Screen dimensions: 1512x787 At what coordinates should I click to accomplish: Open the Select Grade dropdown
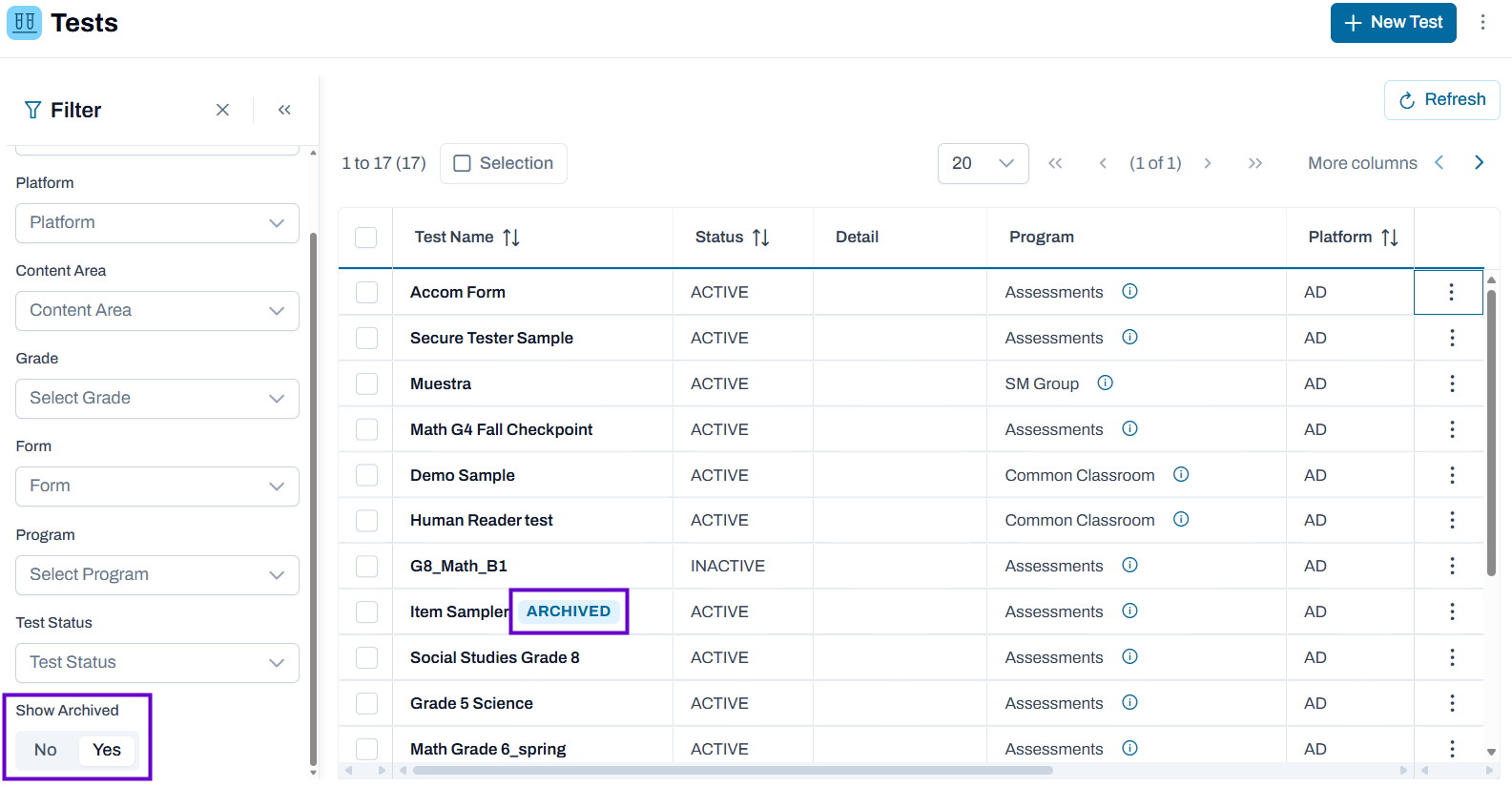tap(157, 398)
